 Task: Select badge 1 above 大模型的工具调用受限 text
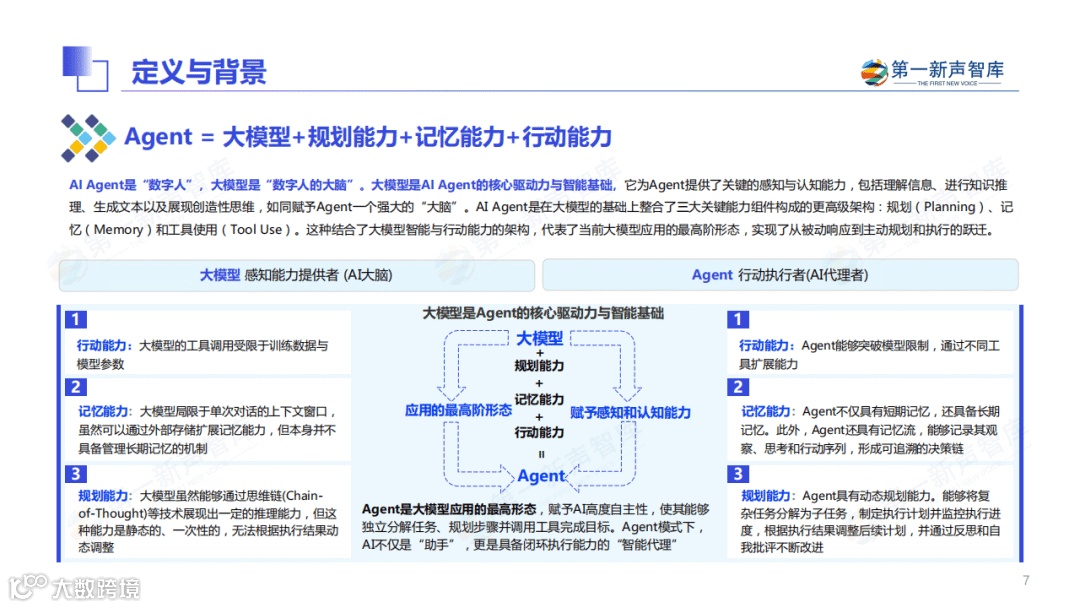click(76, 319)
